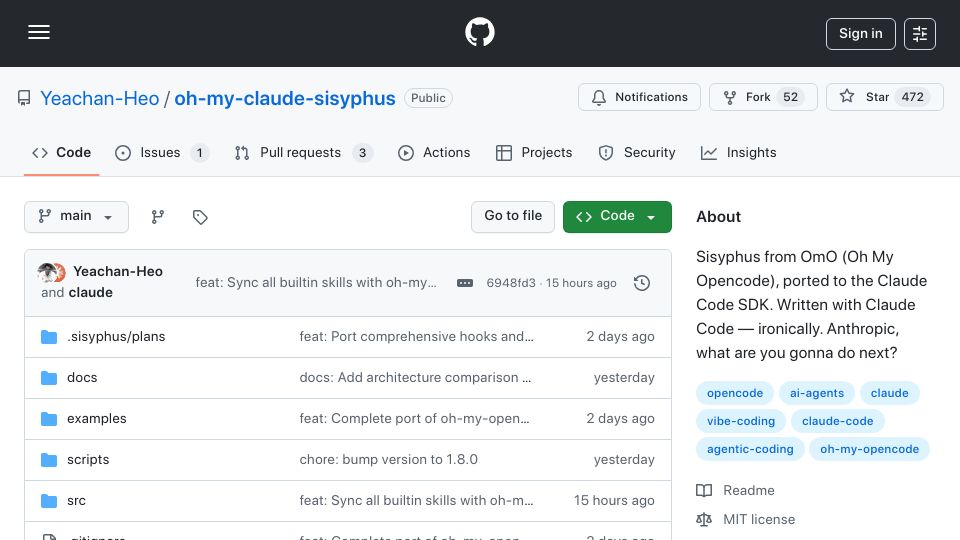Click the Pull requests count badge 3
Viewport: 960px width, 540px height.
point(362,152)
